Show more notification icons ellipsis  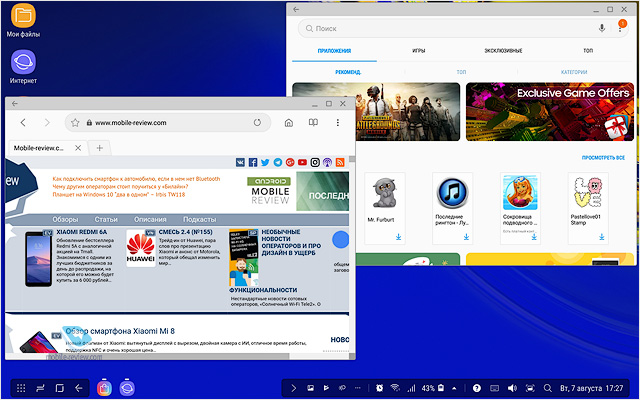[x=358, y=388]
